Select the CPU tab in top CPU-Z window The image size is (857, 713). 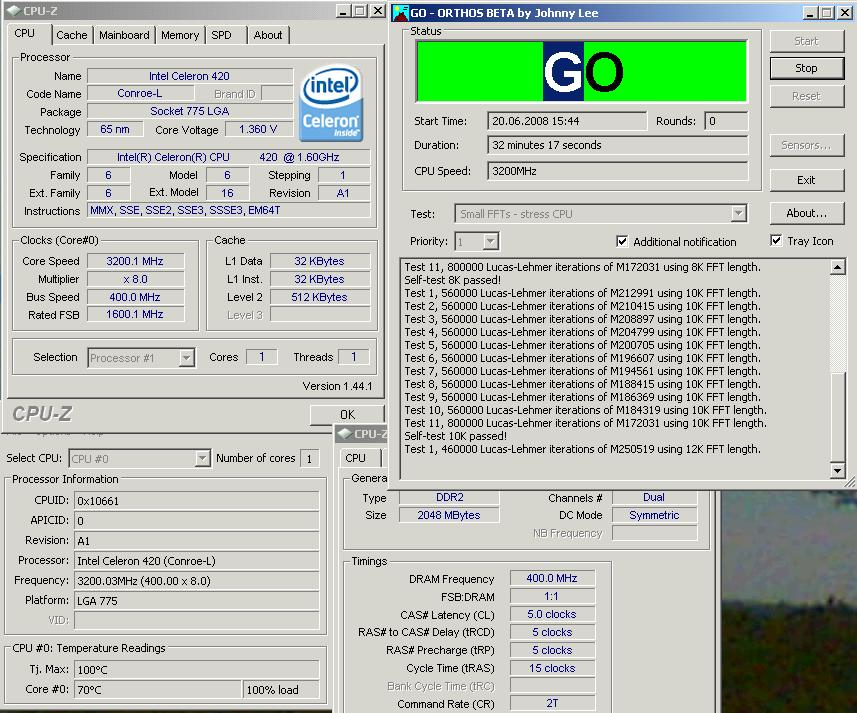click(25, 33)
